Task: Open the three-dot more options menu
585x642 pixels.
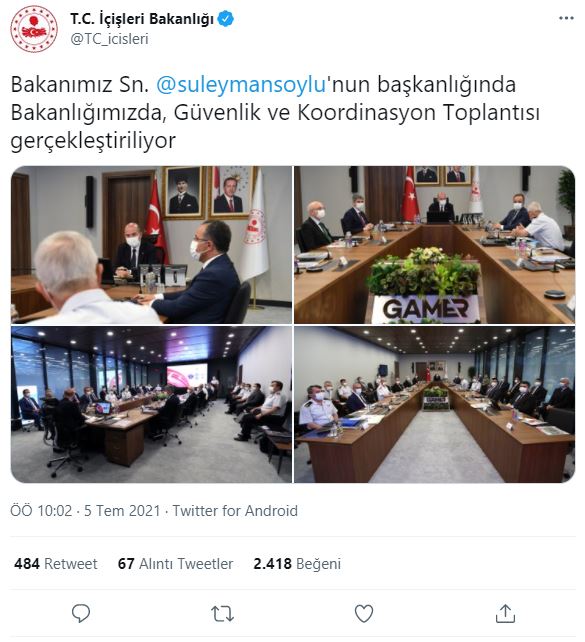Action: click(566, 18)
